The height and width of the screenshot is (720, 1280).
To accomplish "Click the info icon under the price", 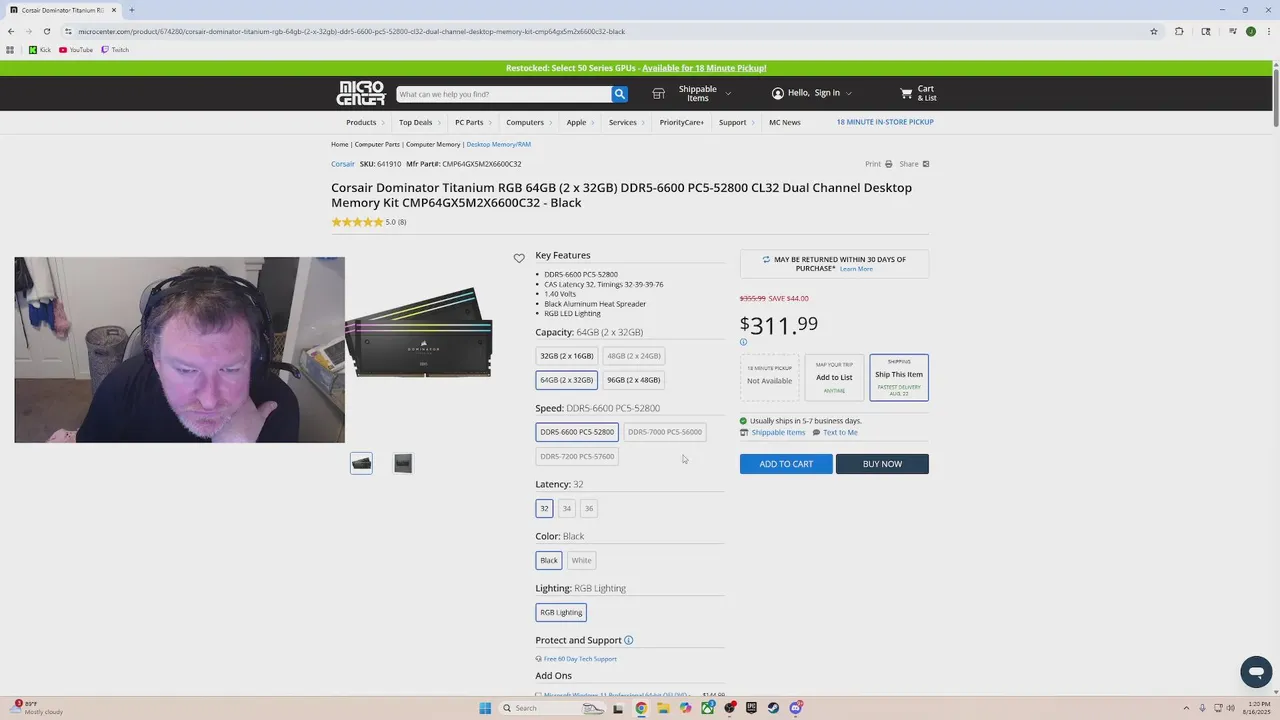I will coord(743,342).
